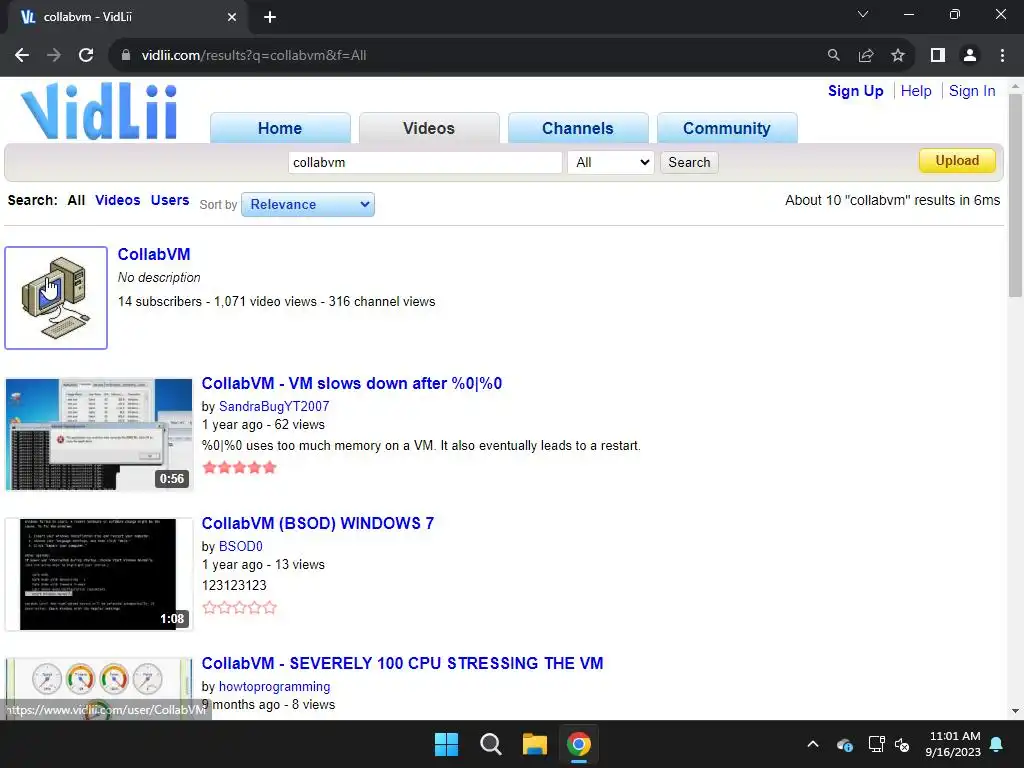The width and height of the screenshot is (1024, 768).
Task: Click the cloud sync icon in the system tray
Action: point(844,744)
